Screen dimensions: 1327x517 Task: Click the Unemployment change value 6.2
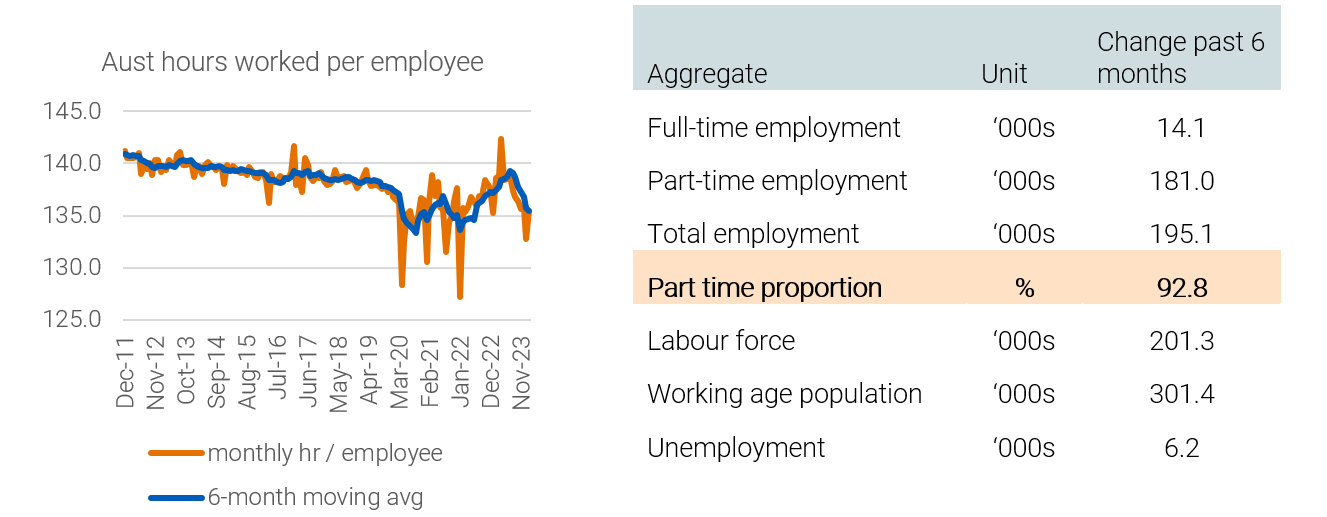tap(1181, 447)
